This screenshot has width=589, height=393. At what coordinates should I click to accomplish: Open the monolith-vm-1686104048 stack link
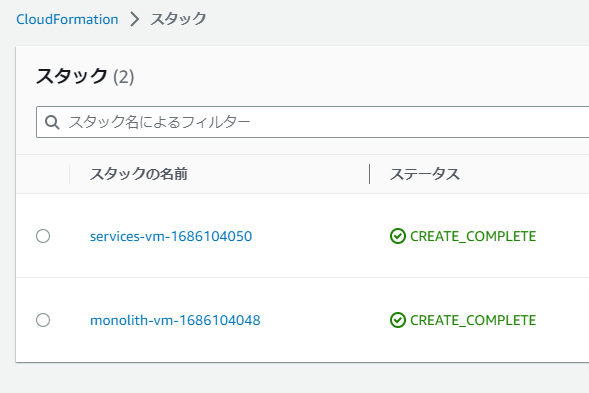click(175, 320)
